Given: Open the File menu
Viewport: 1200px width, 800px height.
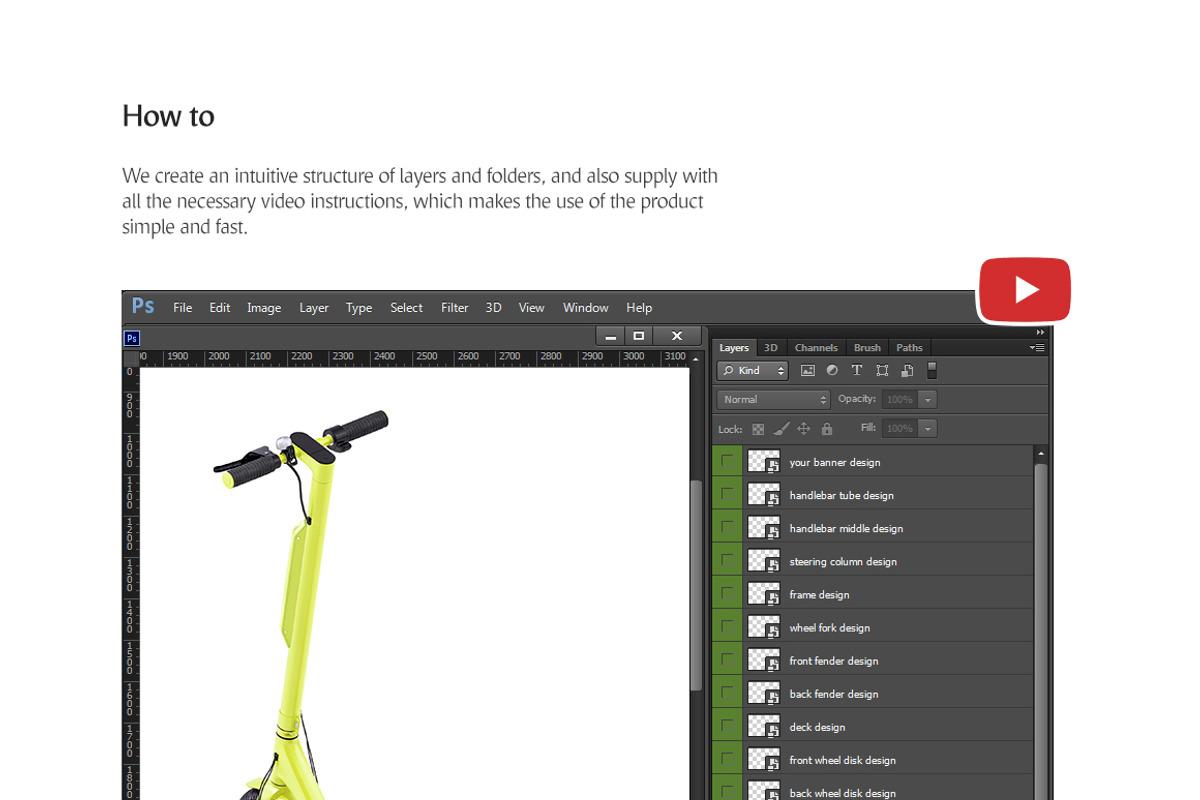Looking at the screenshot, I should click(x=182, y=308).
